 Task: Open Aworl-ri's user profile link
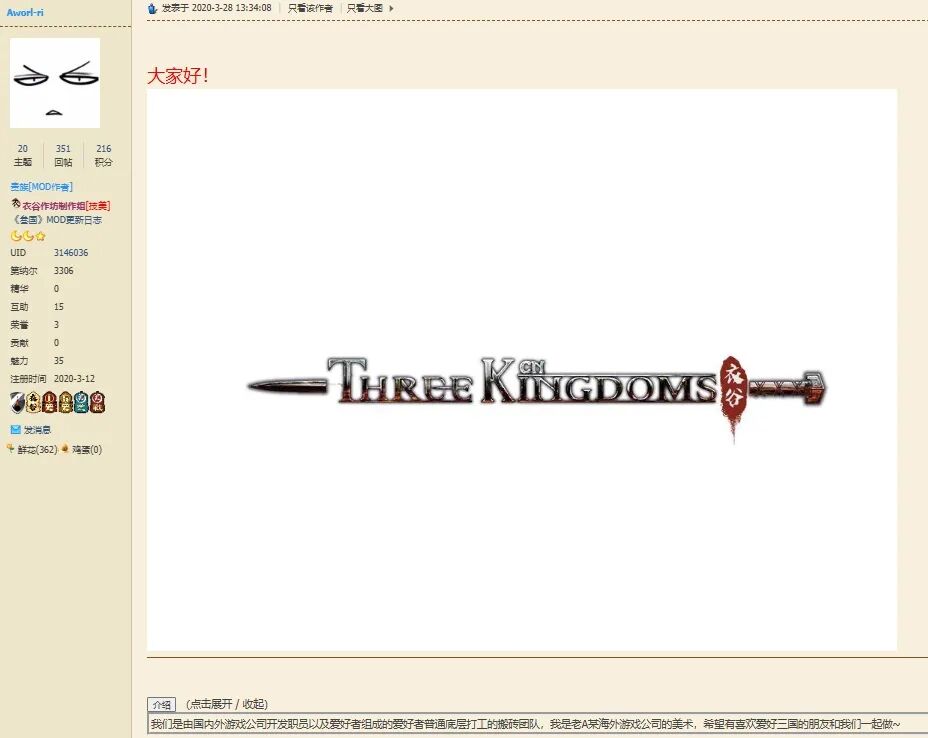pos(25,12)
